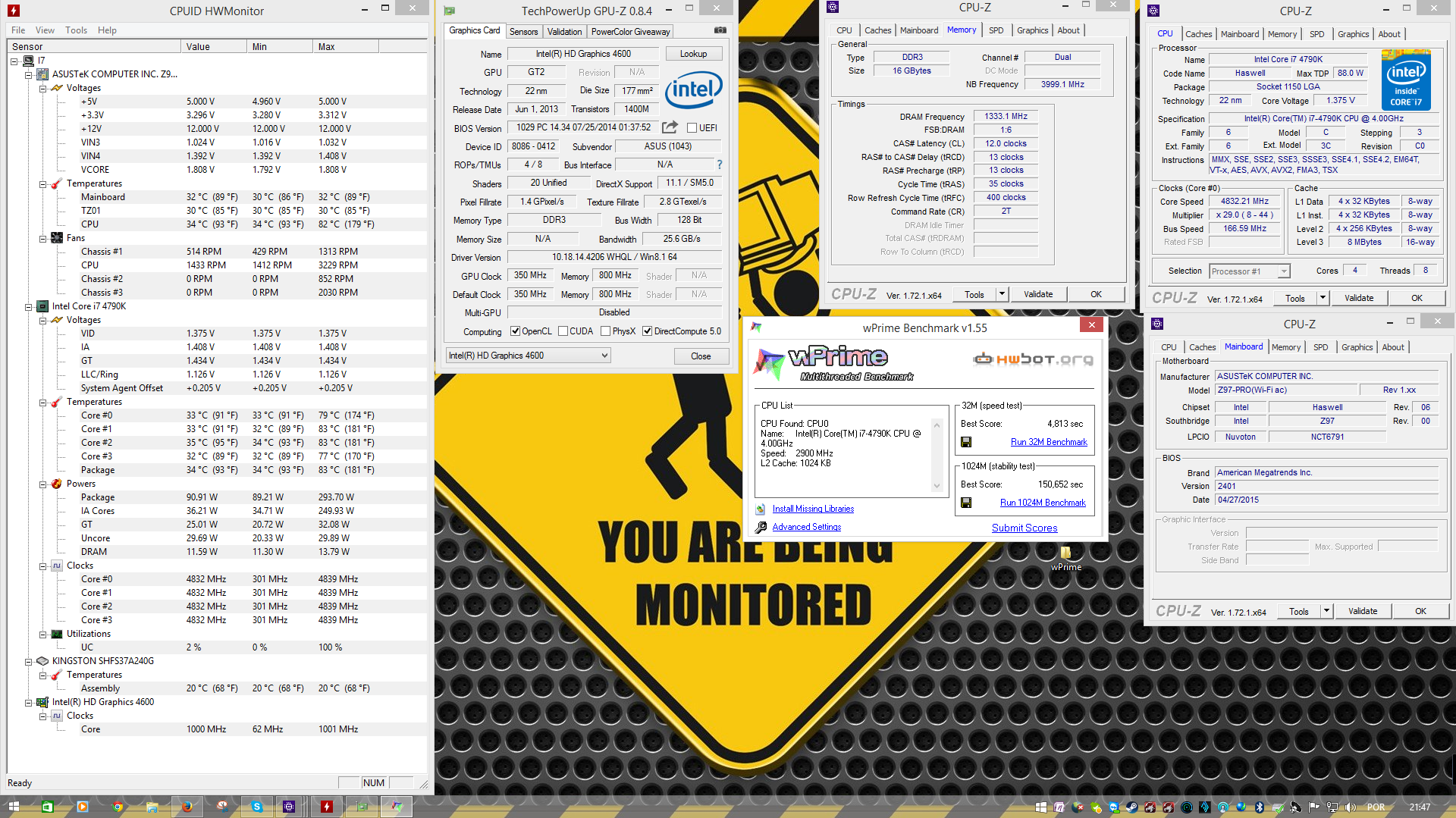
Task: Click the Action Center flag icon
Action: click(1313, 807)
